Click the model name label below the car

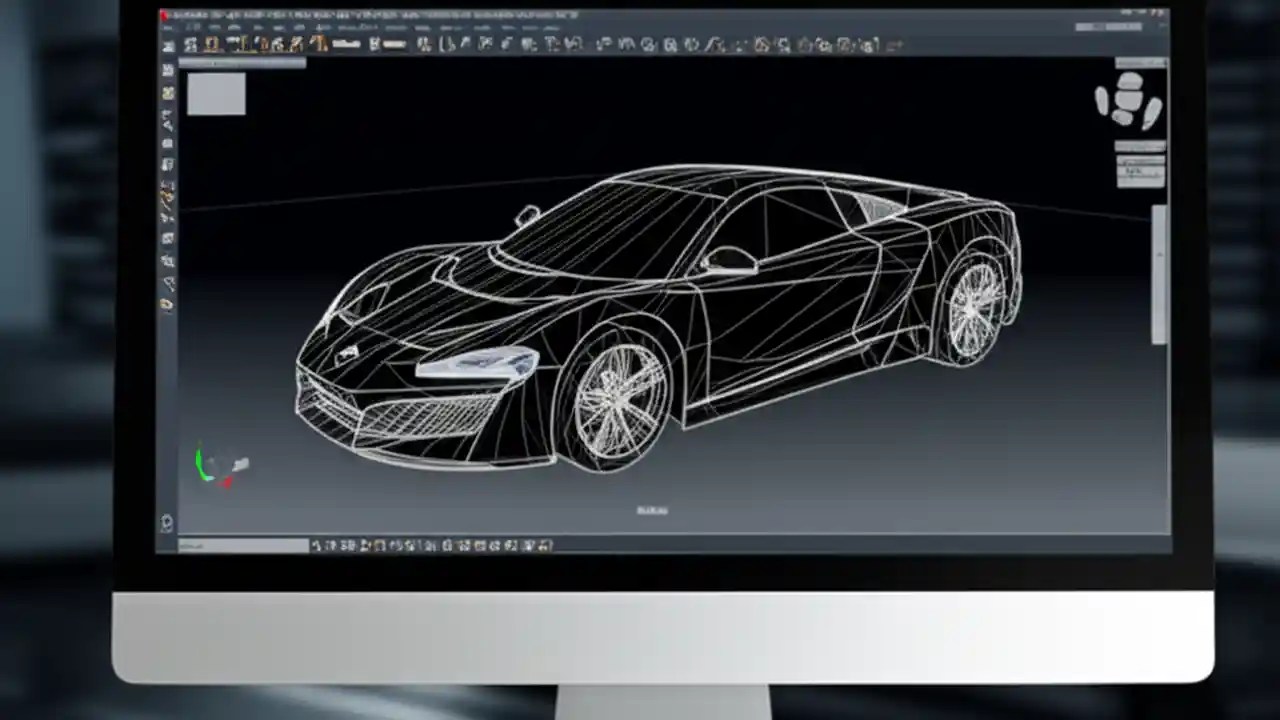(x=651, y=510)
